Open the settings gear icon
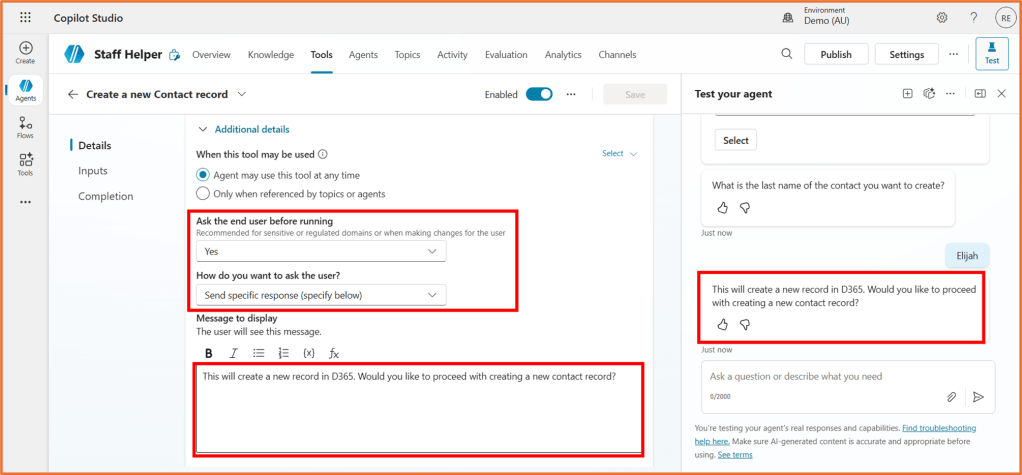Viewport: 1022px width, 475px height. click(942, 18)
